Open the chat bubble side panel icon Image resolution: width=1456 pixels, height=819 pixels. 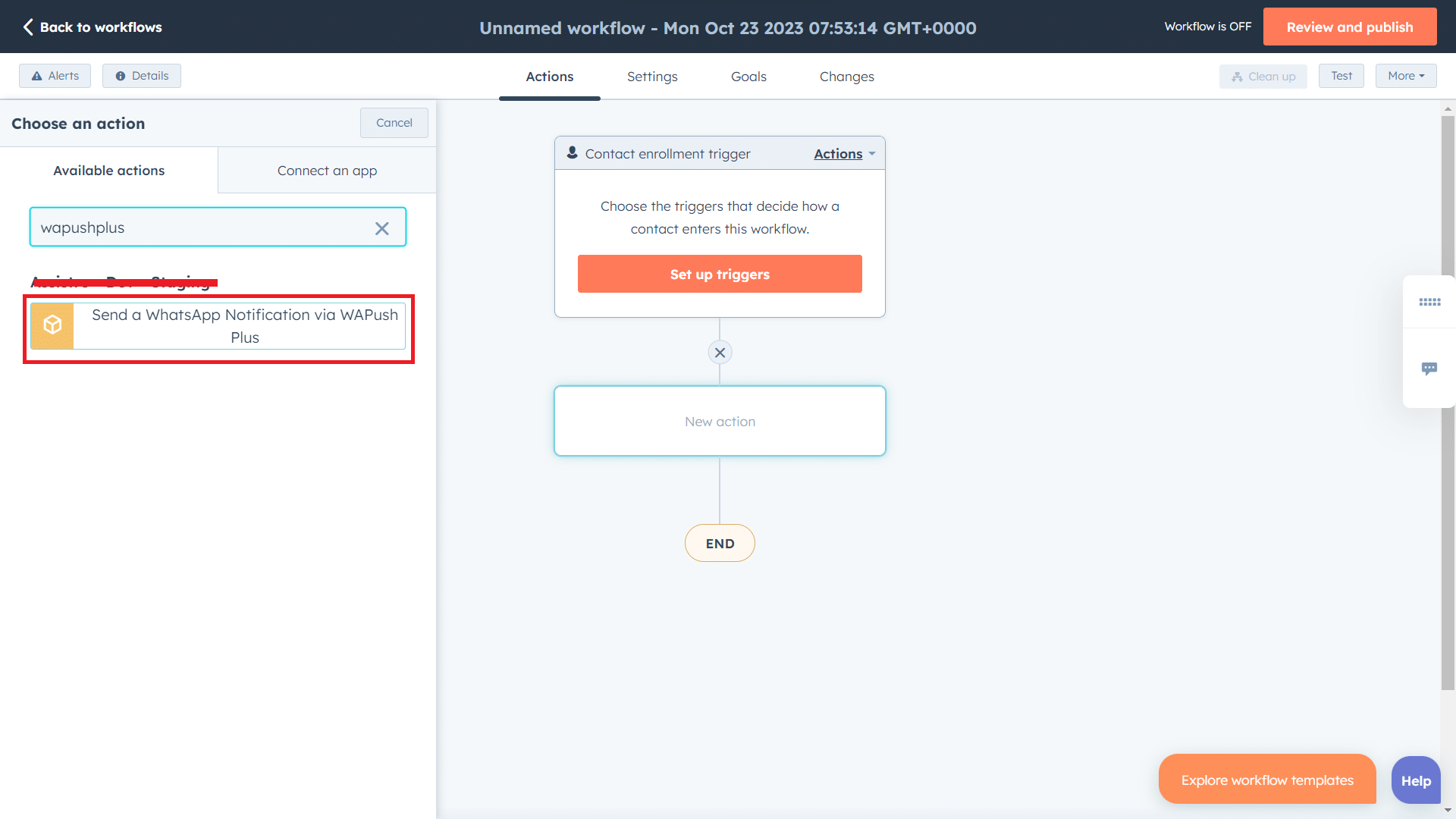(1429, 369)
